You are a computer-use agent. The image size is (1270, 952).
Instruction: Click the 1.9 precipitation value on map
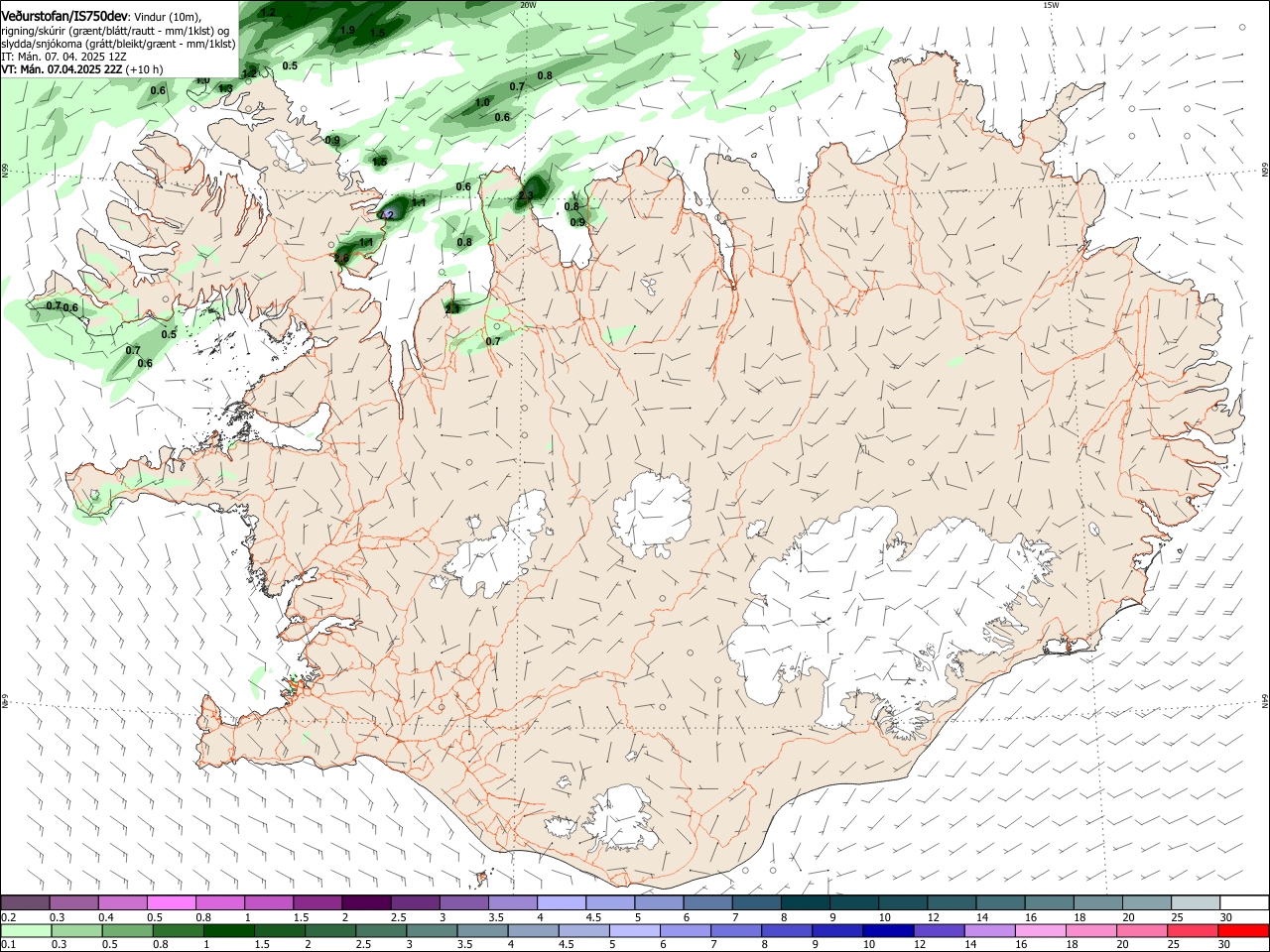point(347,31)
